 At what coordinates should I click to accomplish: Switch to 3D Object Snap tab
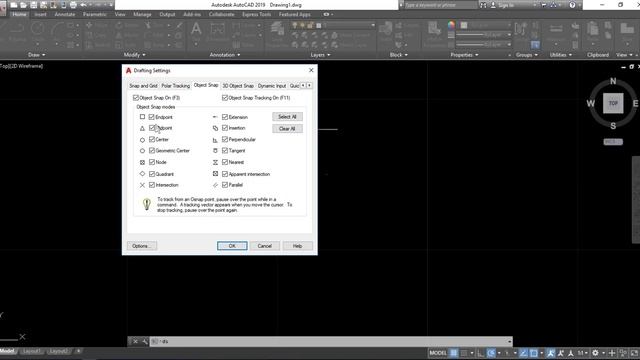click(x=238, y=86)
